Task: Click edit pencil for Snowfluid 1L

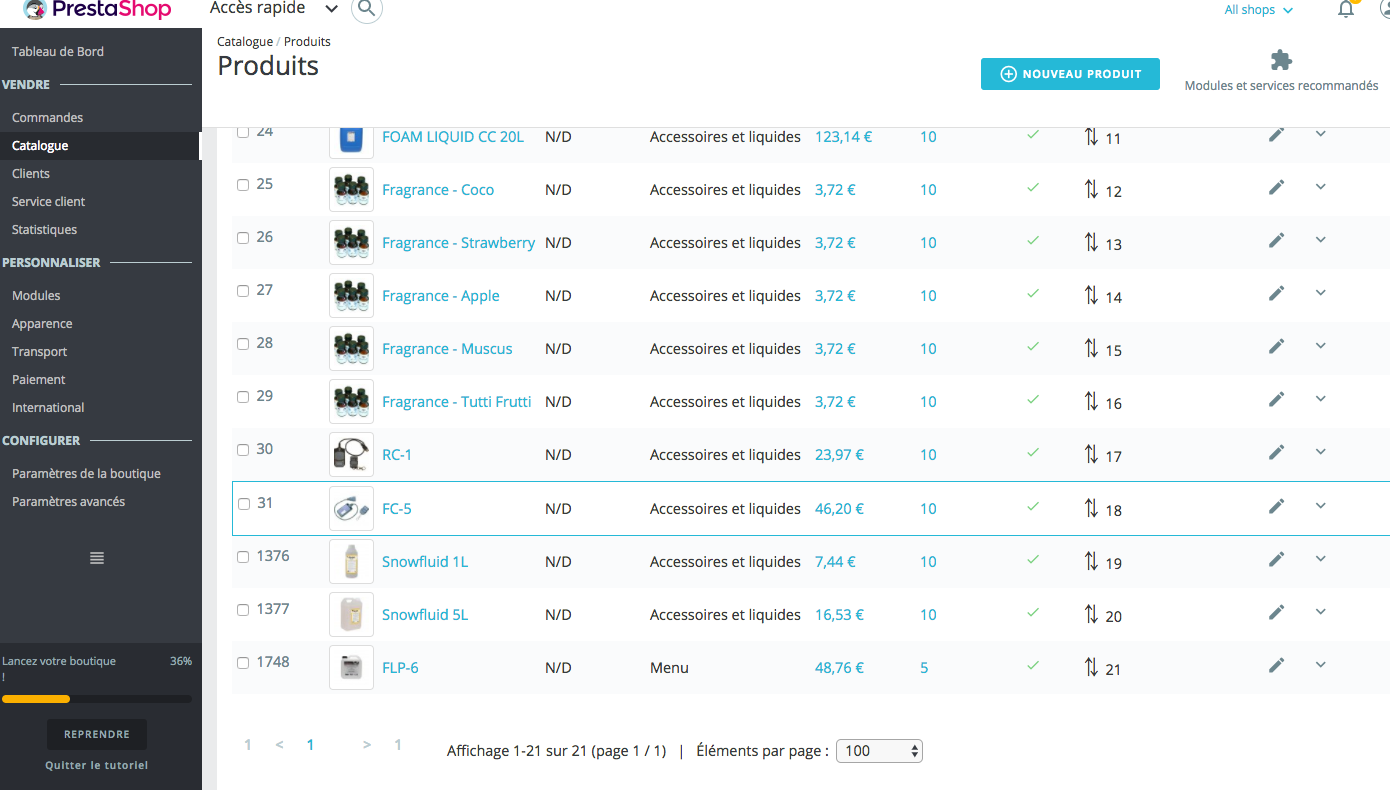Action: 1276,559
